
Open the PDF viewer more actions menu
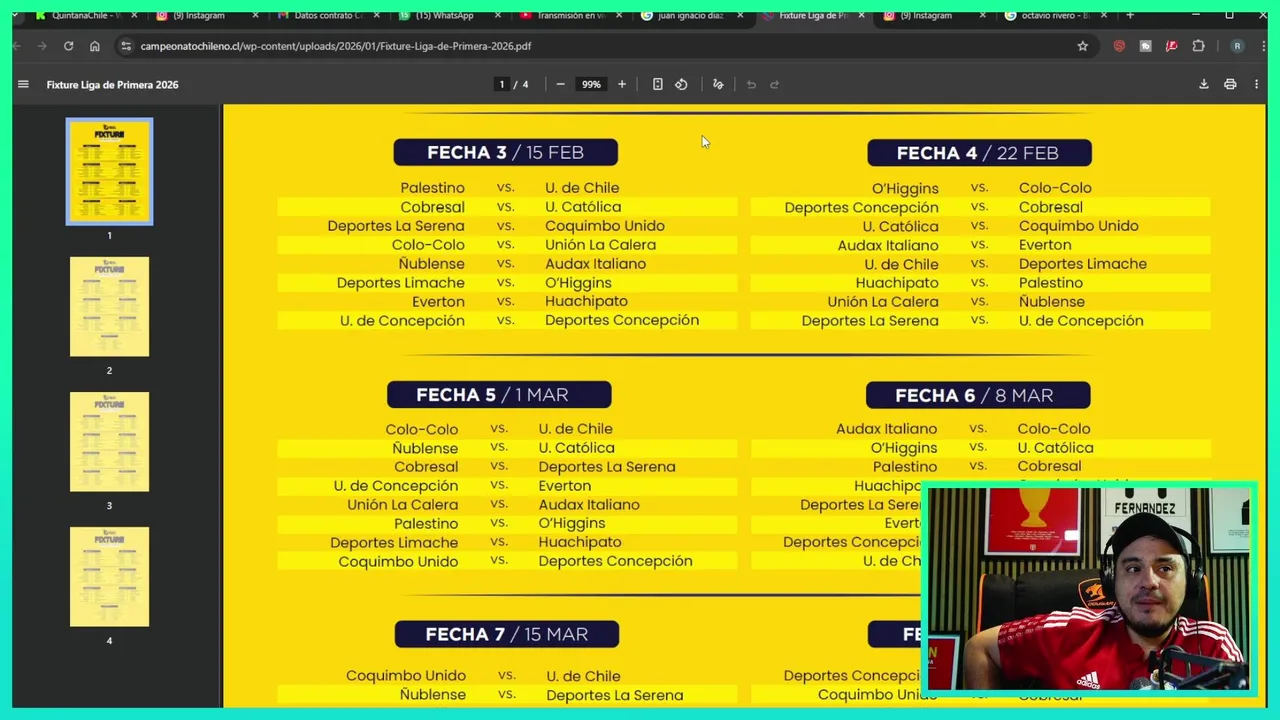click(x=1256, y=84)
